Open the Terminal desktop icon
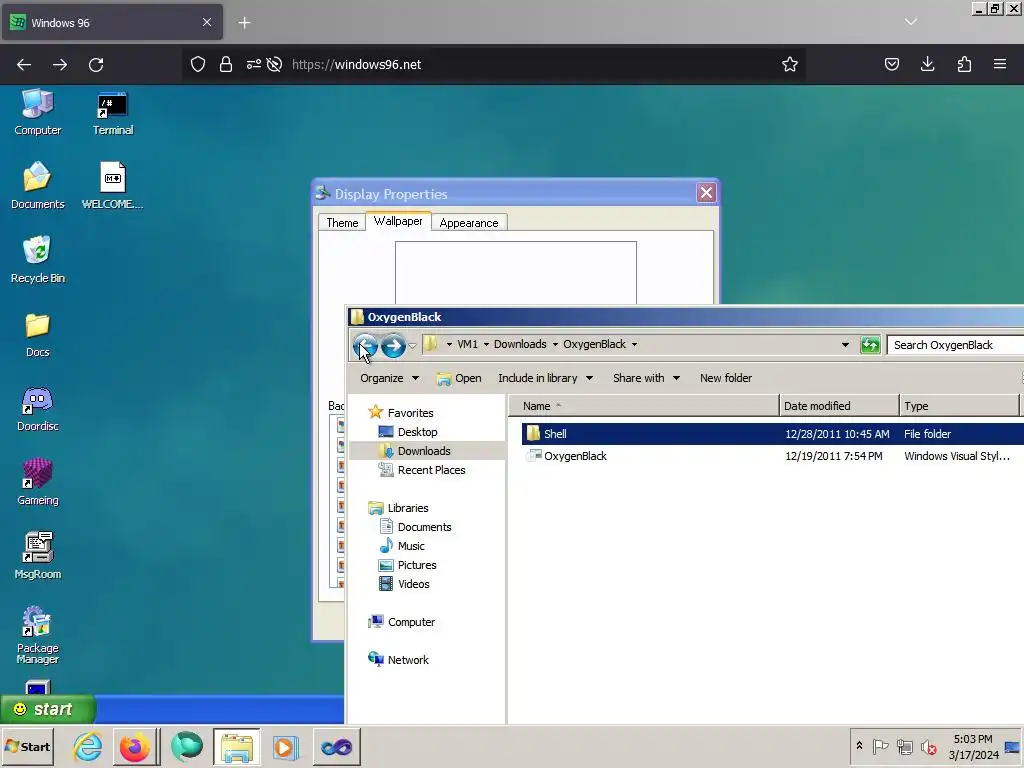This screenshot has width=1024, height=768. point(112,112)
